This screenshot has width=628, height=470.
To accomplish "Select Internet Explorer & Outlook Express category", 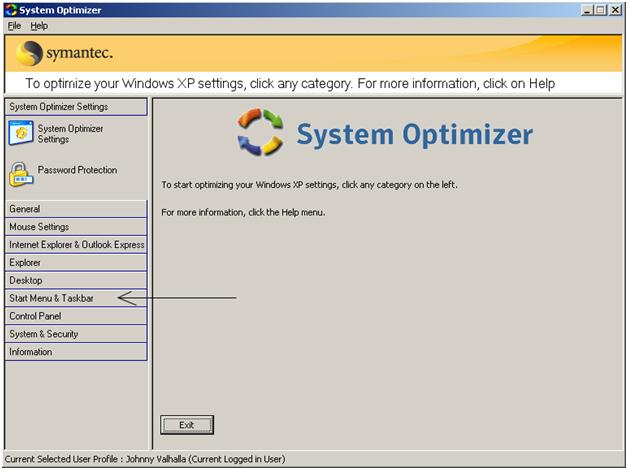I will [76, 245].
